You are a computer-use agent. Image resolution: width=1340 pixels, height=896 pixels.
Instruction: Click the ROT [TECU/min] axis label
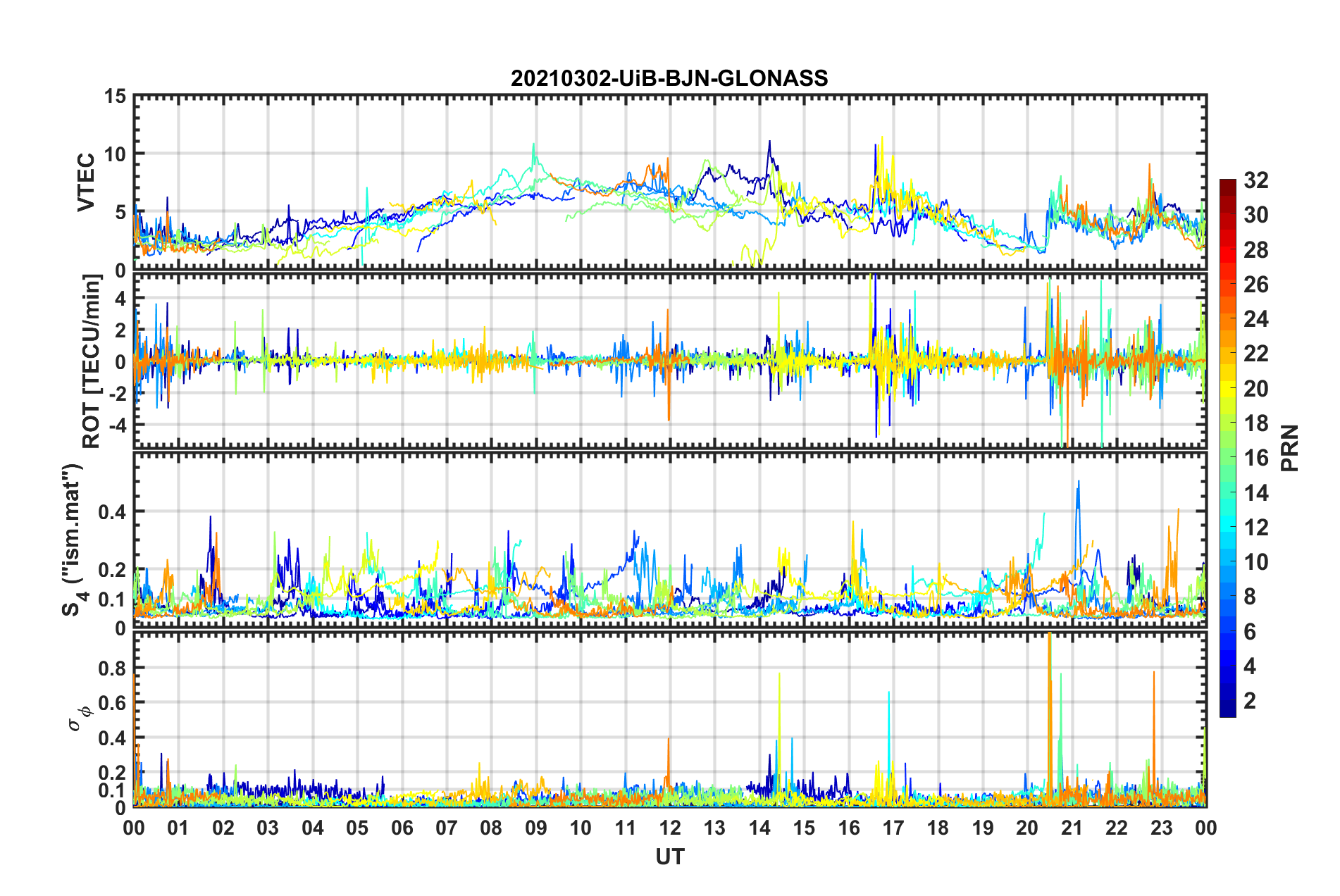pos(92,361)
